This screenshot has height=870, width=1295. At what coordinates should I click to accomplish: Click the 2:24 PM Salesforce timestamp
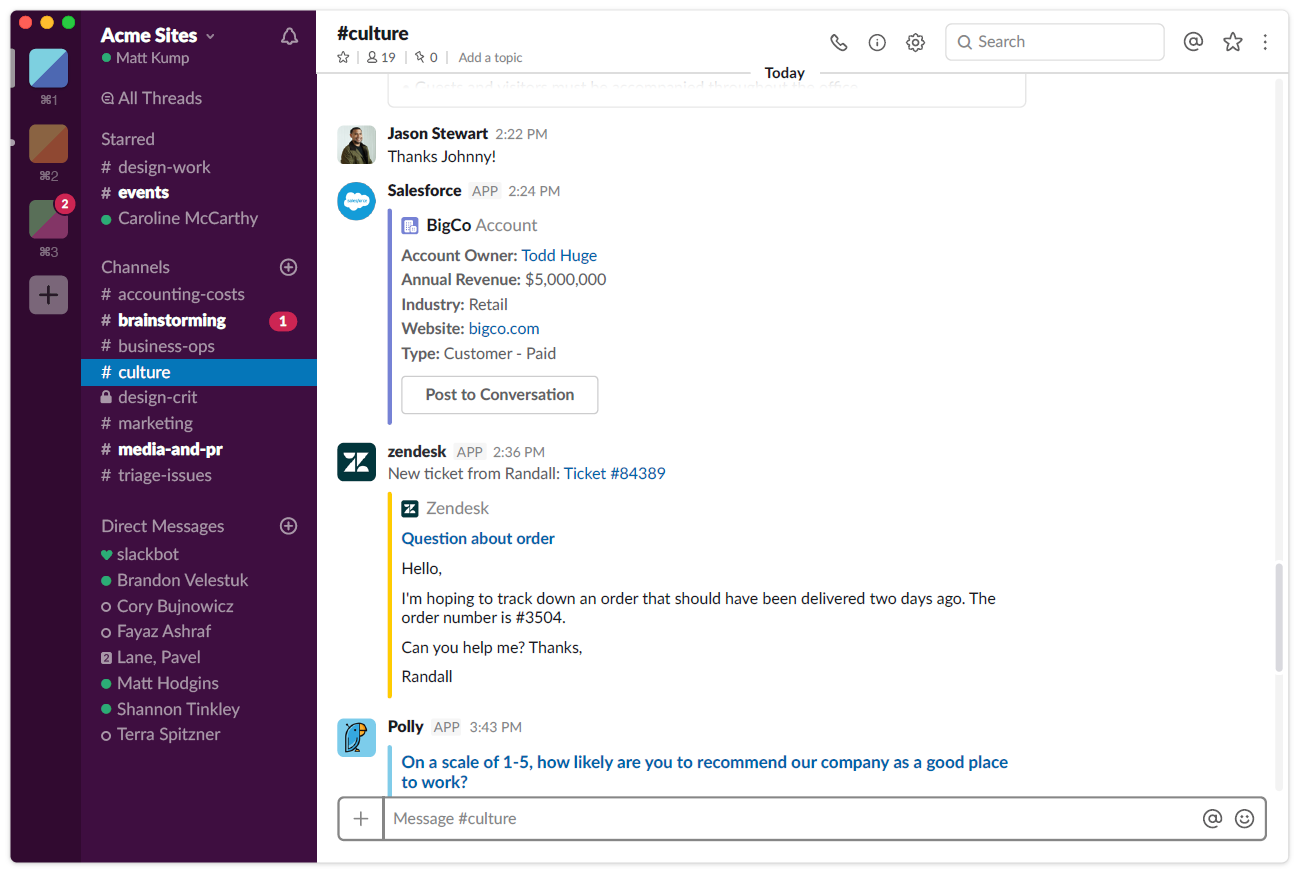[x=534, y=191]
